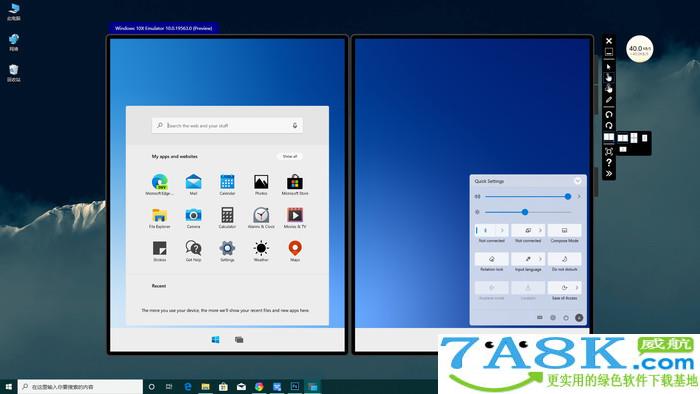The width and height of the screenshot is (700, 394).
Task: Expand project display tile chevron
Action: [540, 230]
